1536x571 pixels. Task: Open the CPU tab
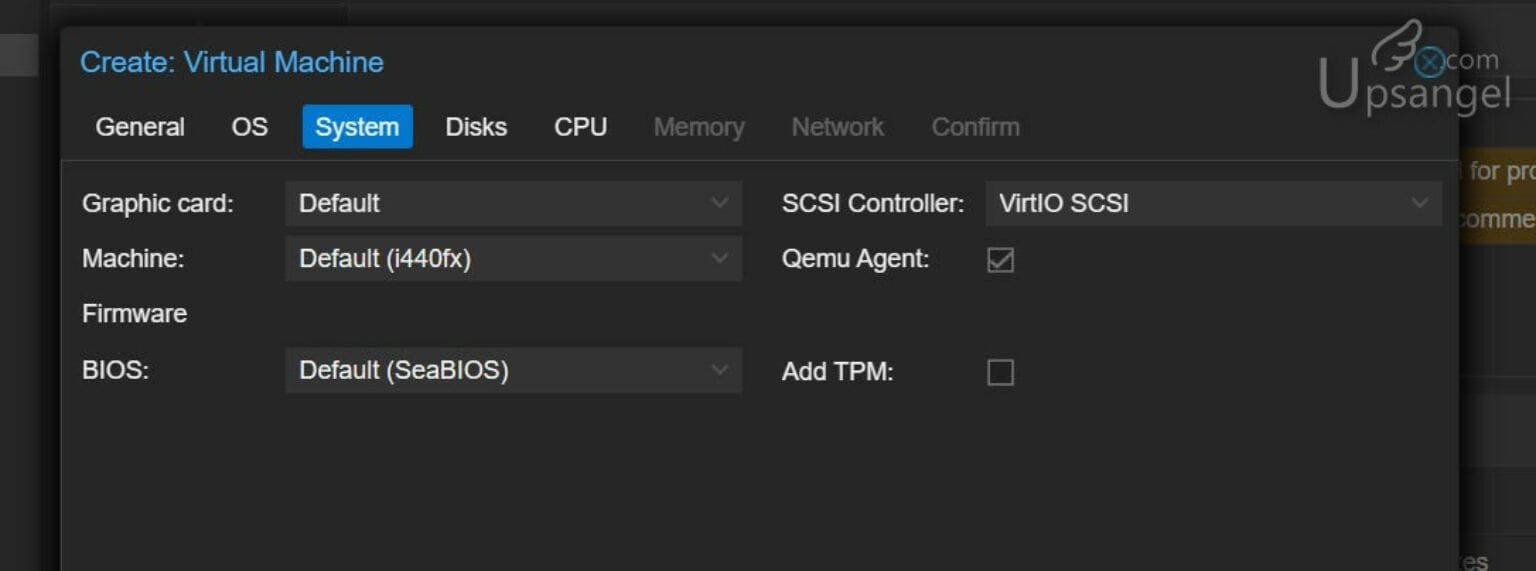[581, 127]
